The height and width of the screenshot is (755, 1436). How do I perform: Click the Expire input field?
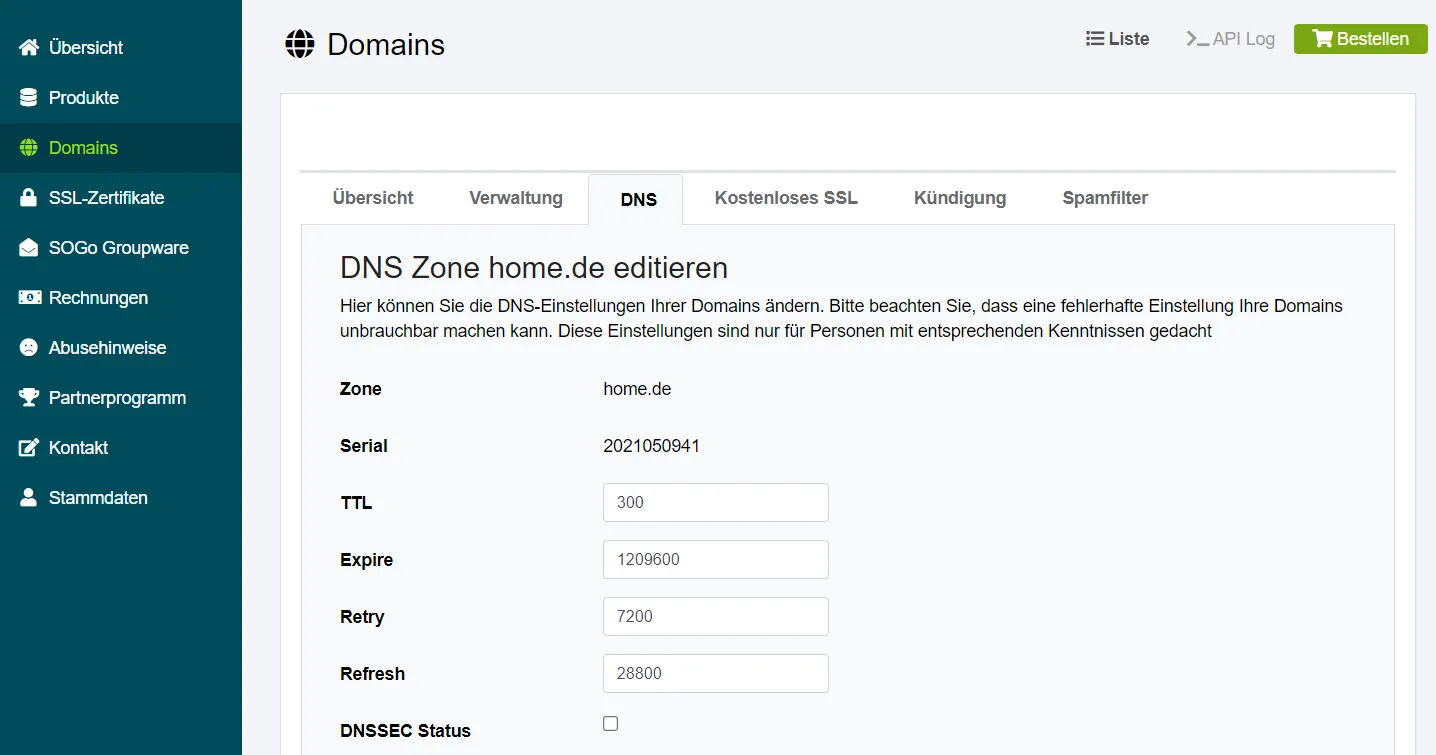click(716, 559)
